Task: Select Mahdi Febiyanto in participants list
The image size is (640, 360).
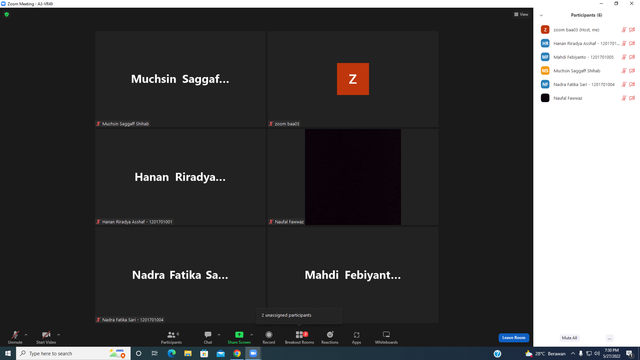Action: (587, 57)
